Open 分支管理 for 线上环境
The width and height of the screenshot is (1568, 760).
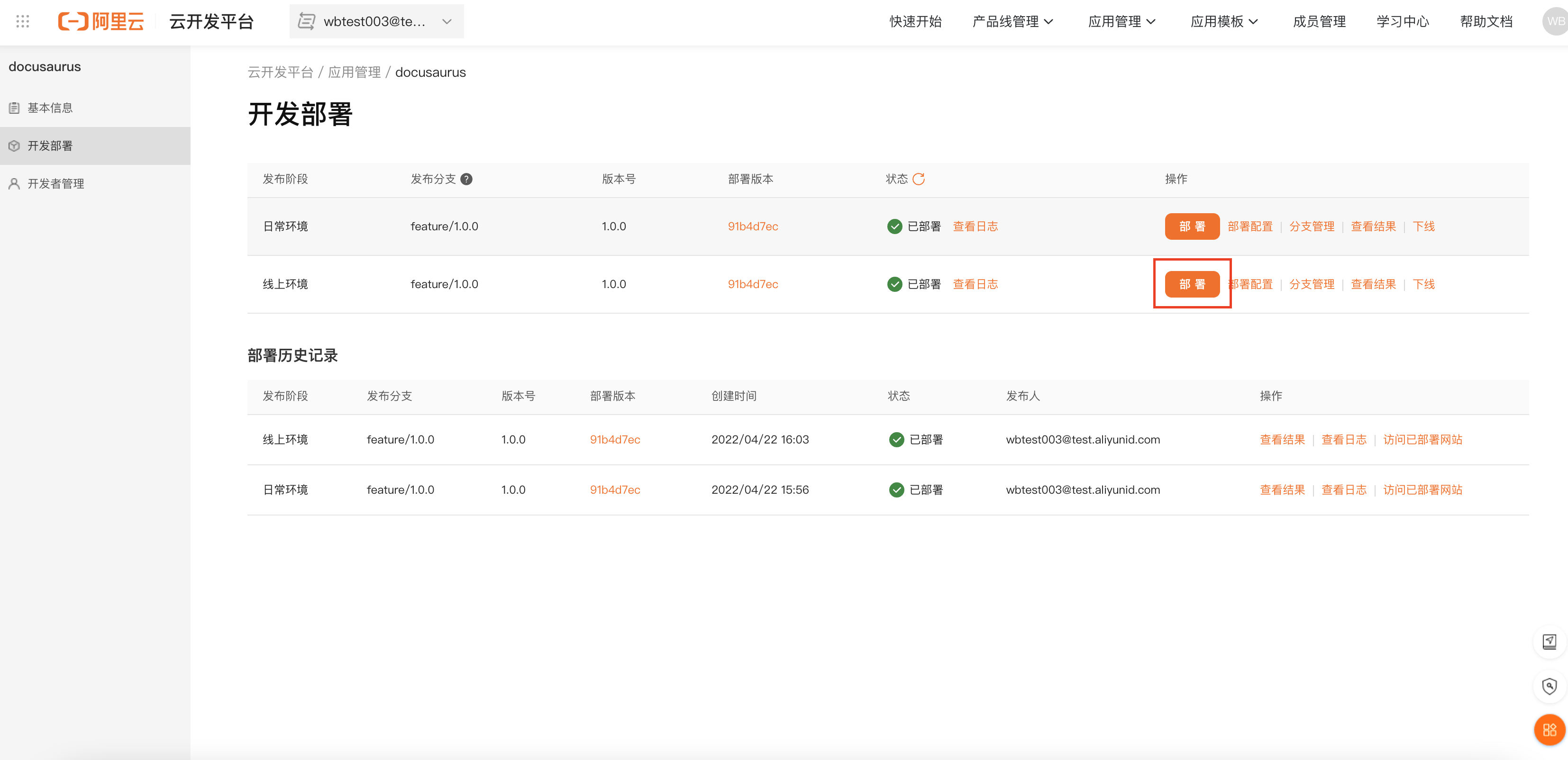point(1311,284)
